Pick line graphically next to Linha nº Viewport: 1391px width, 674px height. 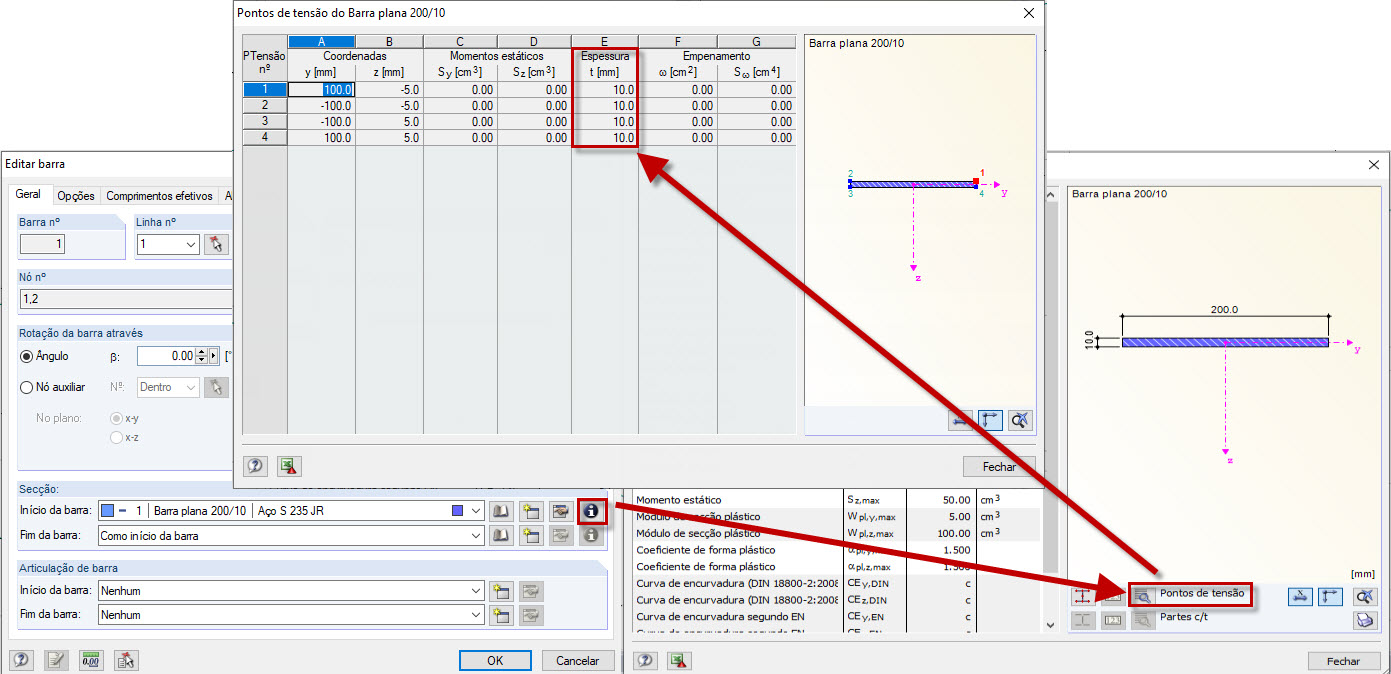point(216,244)
